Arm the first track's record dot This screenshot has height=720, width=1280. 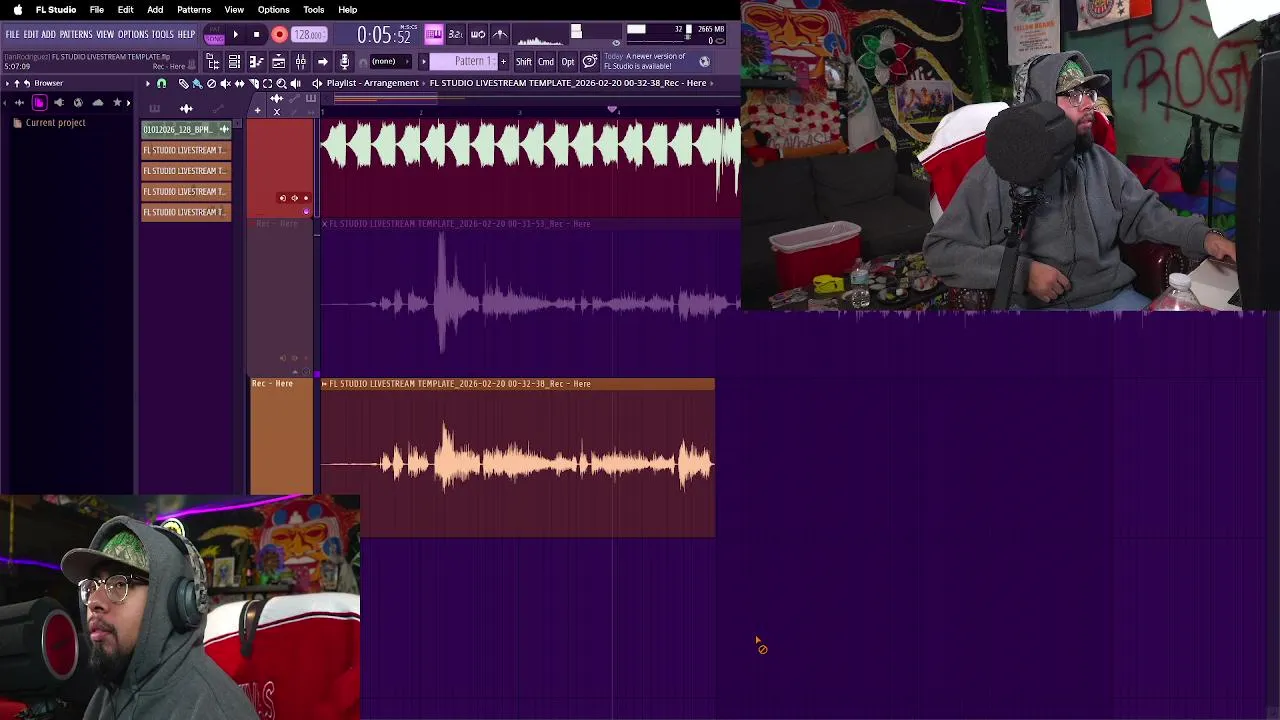point(306,198)
